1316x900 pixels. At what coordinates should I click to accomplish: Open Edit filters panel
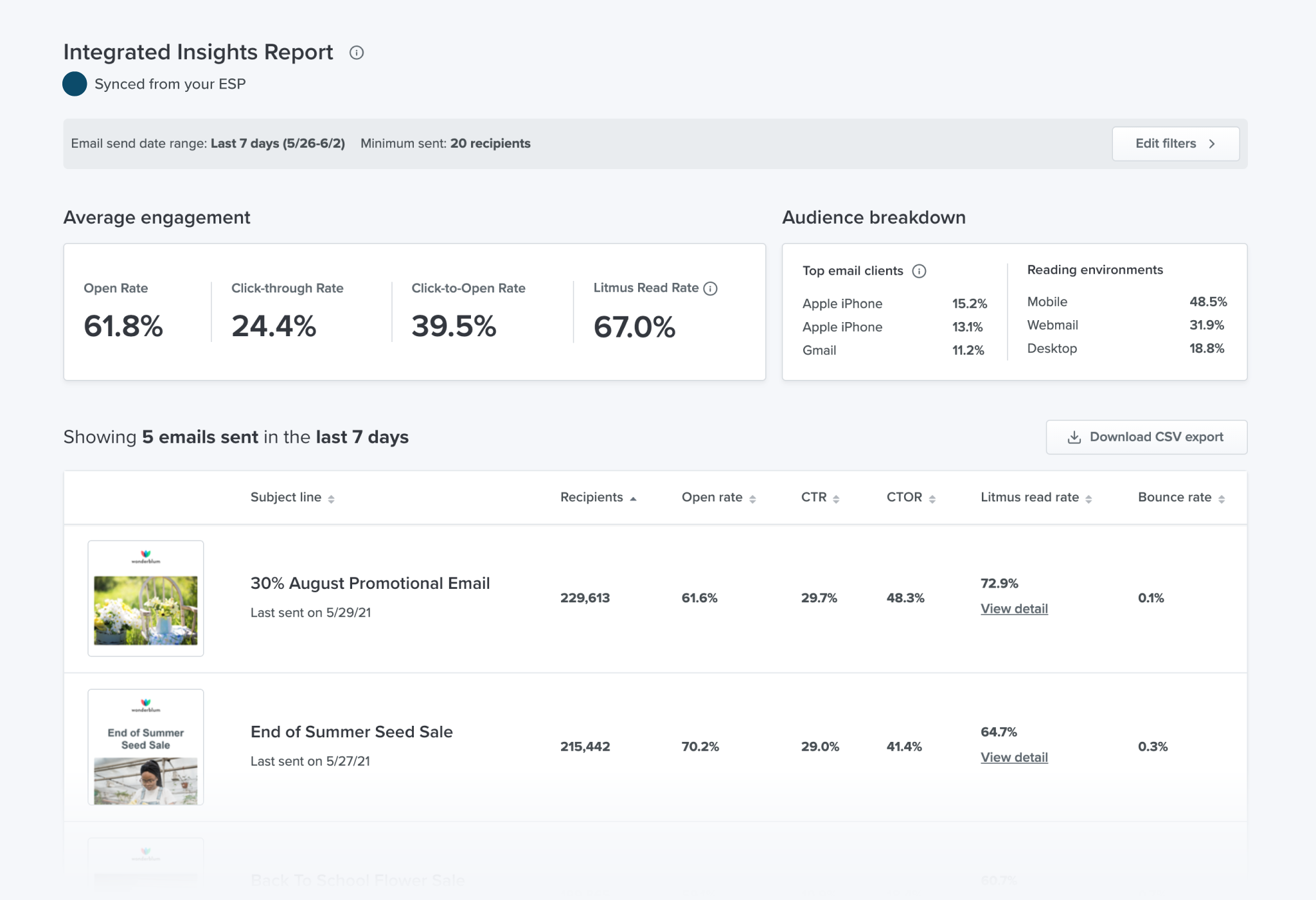1175,144
